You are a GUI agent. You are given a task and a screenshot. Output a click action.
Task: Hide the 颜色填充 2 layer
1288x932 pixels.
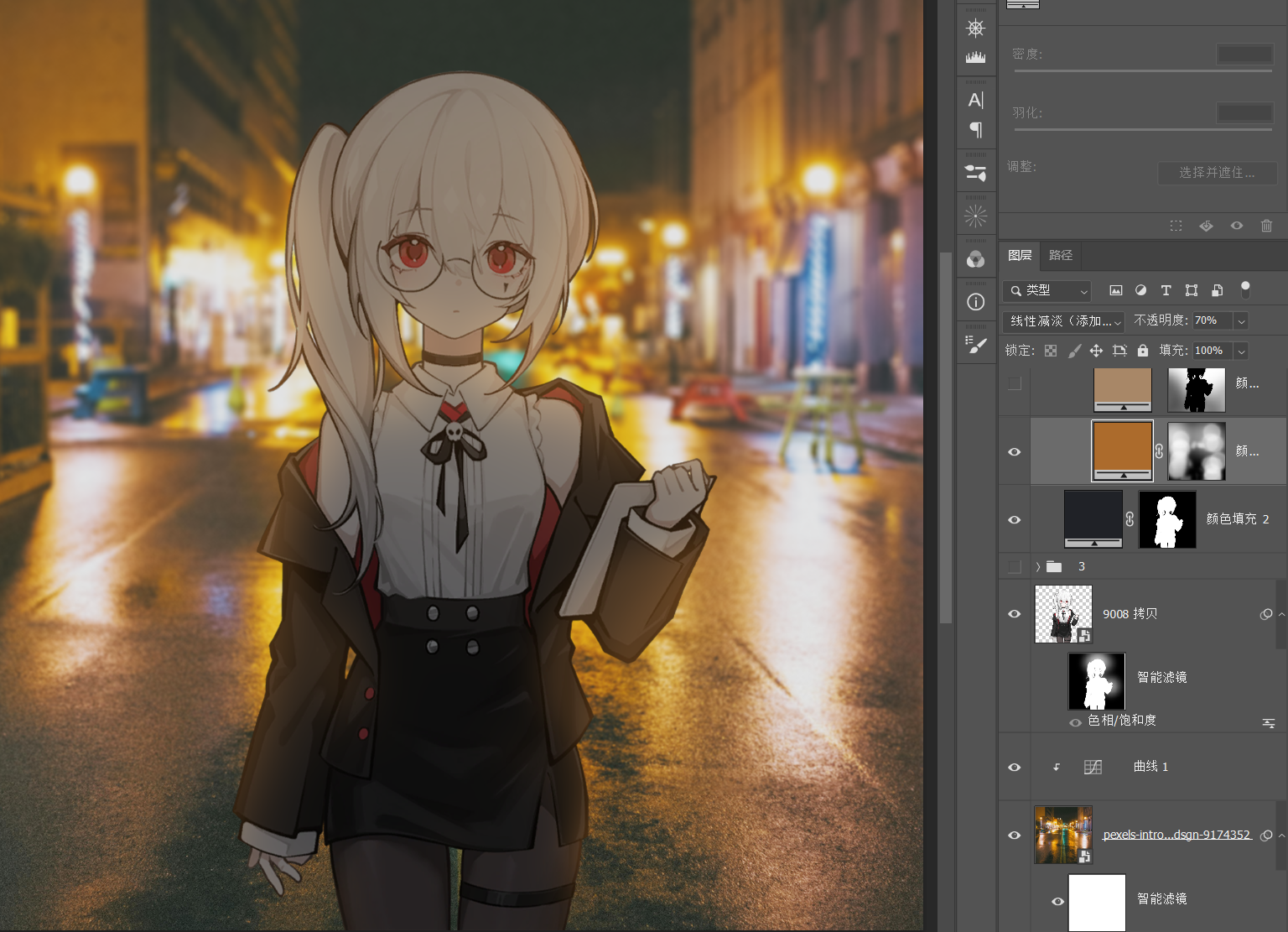click(1014, 520)
